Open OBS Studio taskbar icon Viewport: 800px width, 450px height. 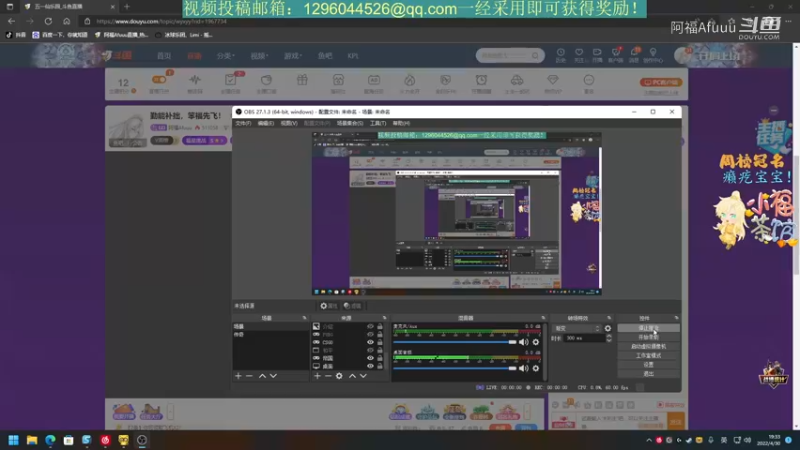[x=142, y=440]
